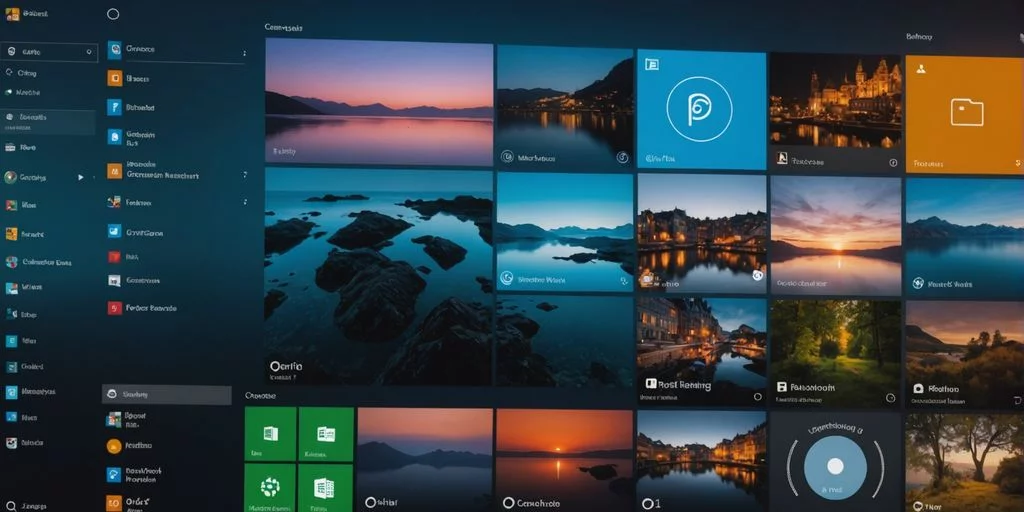Click the section header above the green tiles
This screenshot has height=512, width=1024.
coord(260,396)
